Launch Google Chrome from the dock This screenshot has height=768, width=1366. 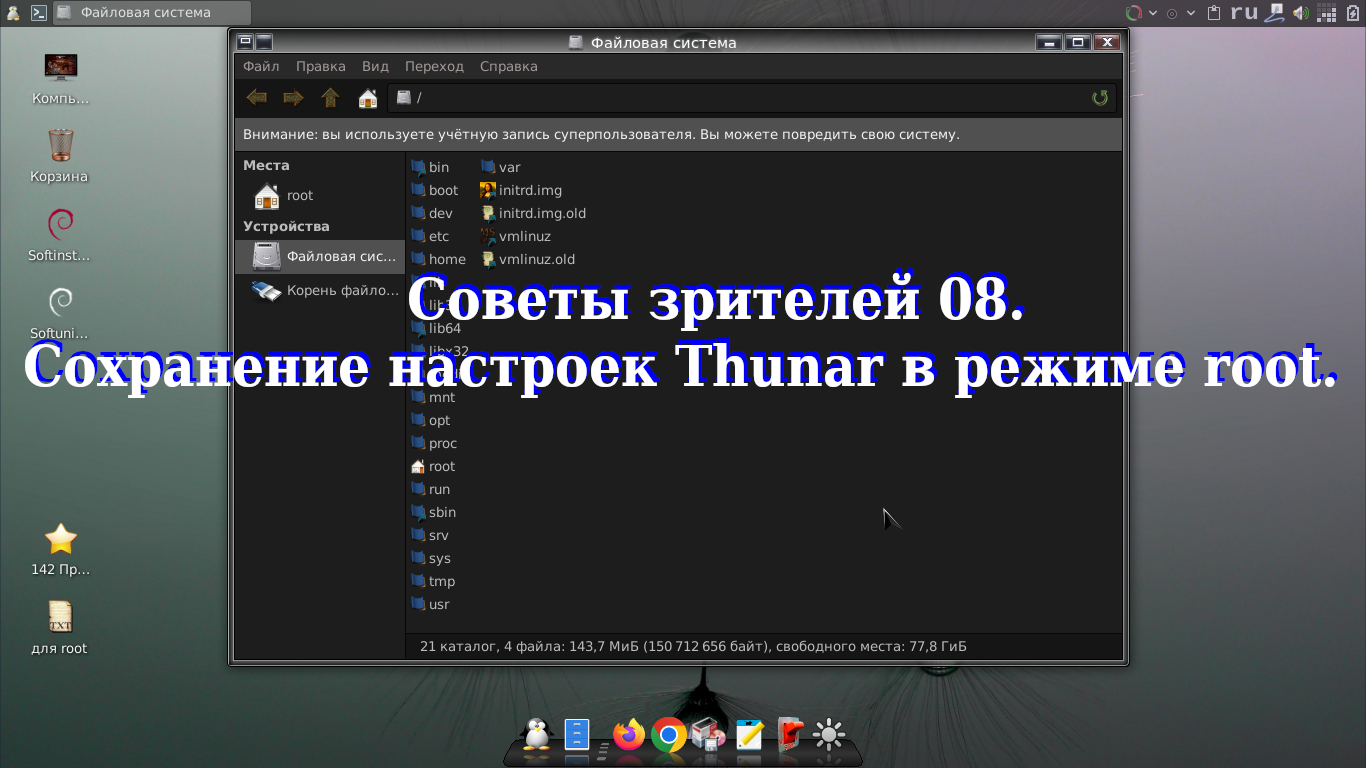tap(668, 737)
